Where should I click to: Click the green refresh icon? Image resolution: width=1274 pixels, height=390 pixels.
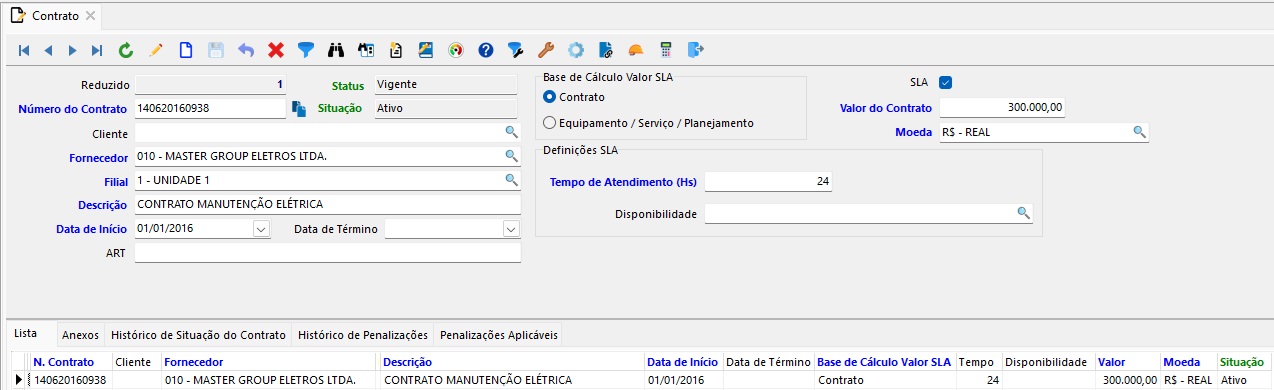[x=126, y=49]
